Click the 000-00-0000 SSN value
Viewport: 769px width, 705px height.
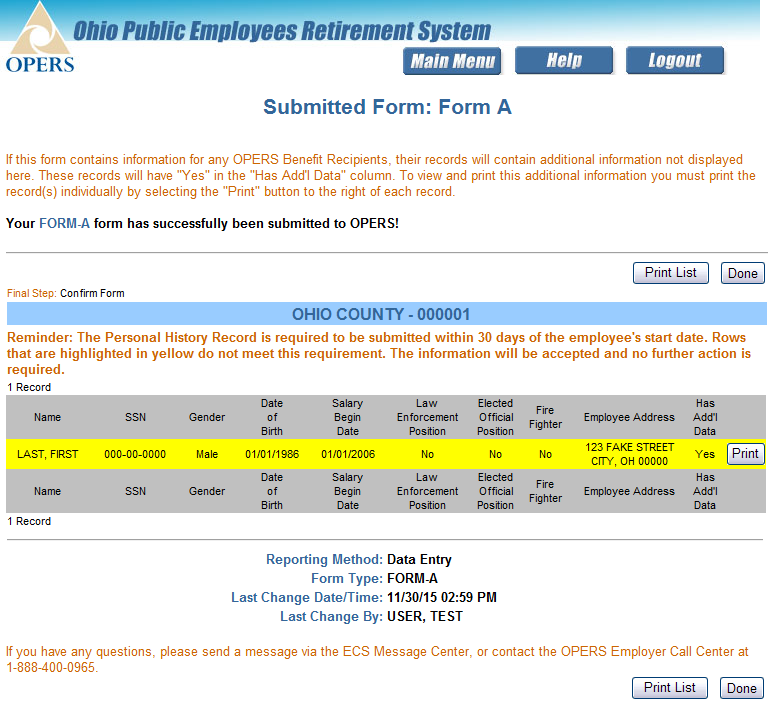135,454
